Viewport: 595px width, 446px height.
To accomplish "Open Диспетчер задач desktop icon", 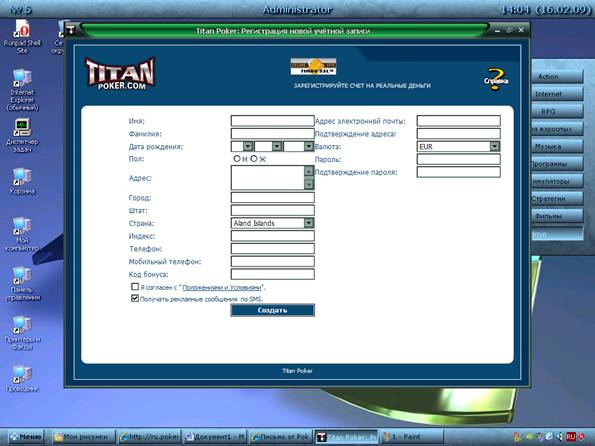I will click(x=22, y=136).
